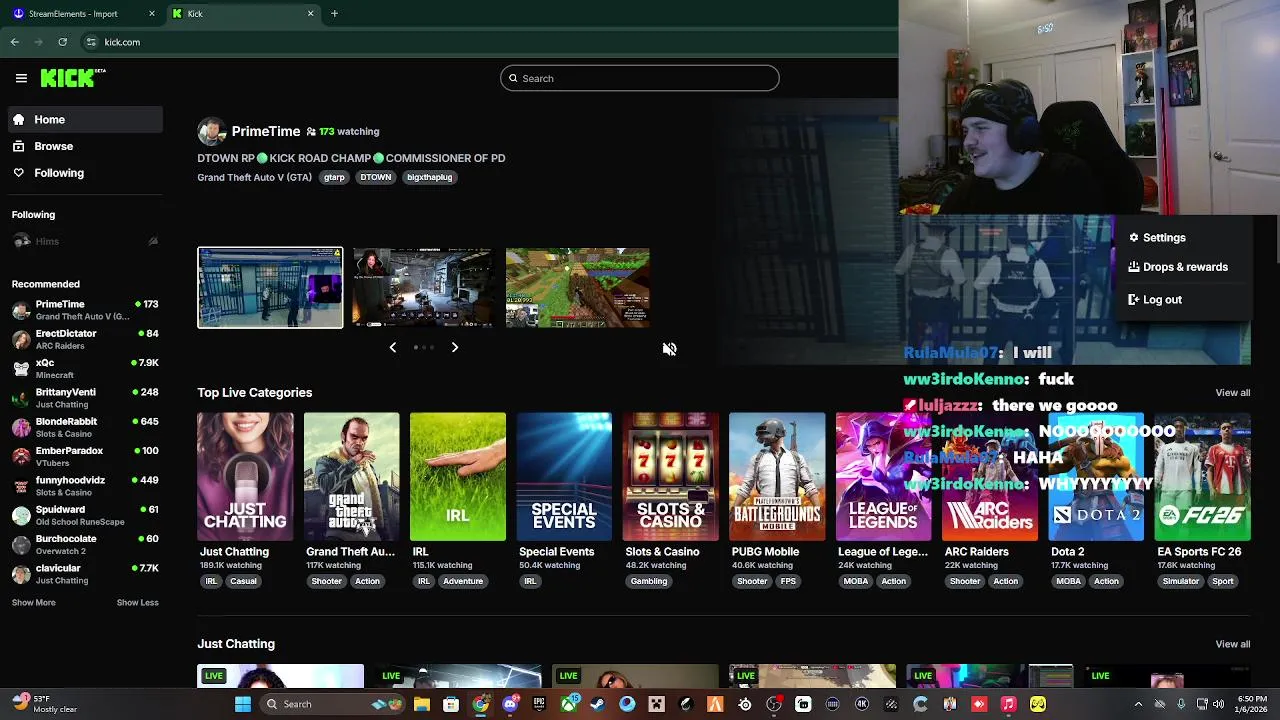Click the DTOWN tag

click(376, 177)
